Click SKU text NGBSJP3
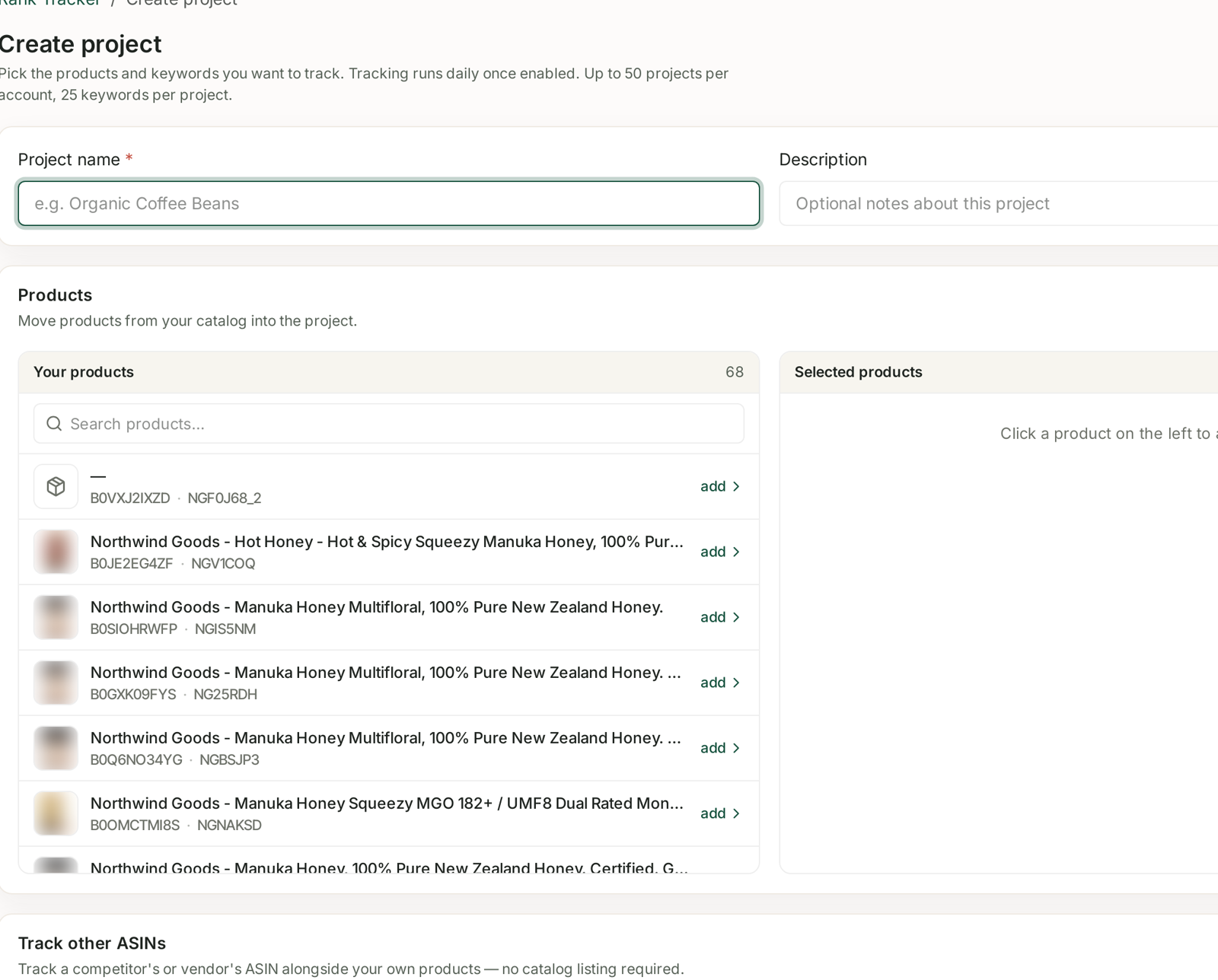The image size is (1218, 980). coord(229,760)
